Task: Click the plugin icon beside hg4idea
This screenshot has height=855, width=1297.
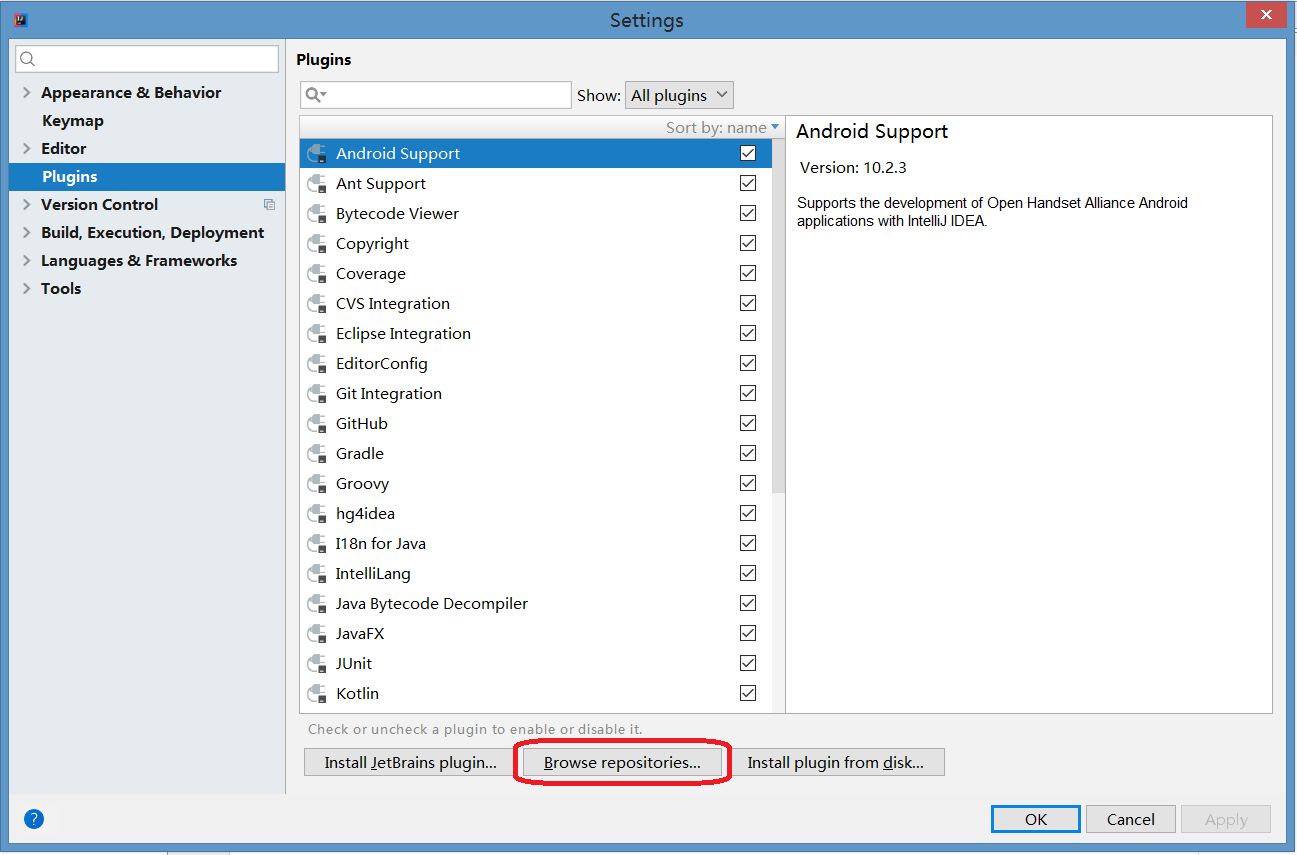Action: click(x=318, y=513)
